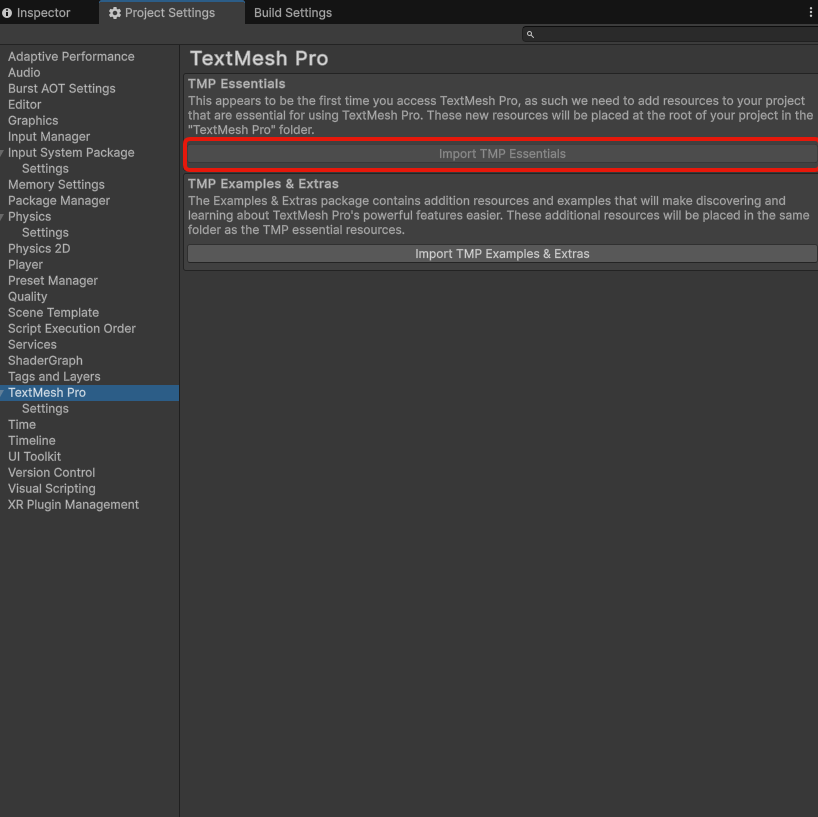
Task: Open the kebab menu at top right
Action: coord(810,12)
